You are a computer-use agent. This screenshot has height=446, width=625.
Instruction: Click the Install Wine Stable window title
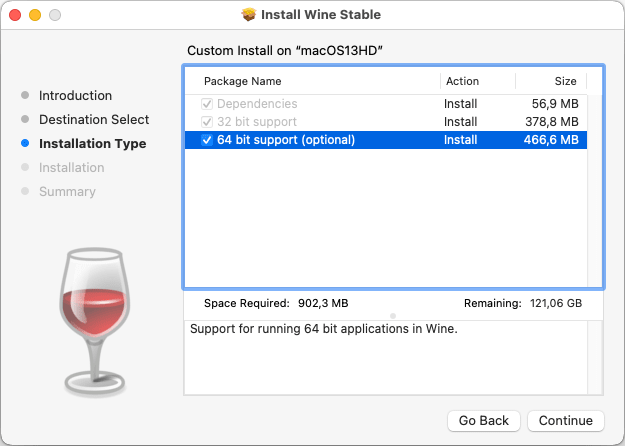pos(321,15)
